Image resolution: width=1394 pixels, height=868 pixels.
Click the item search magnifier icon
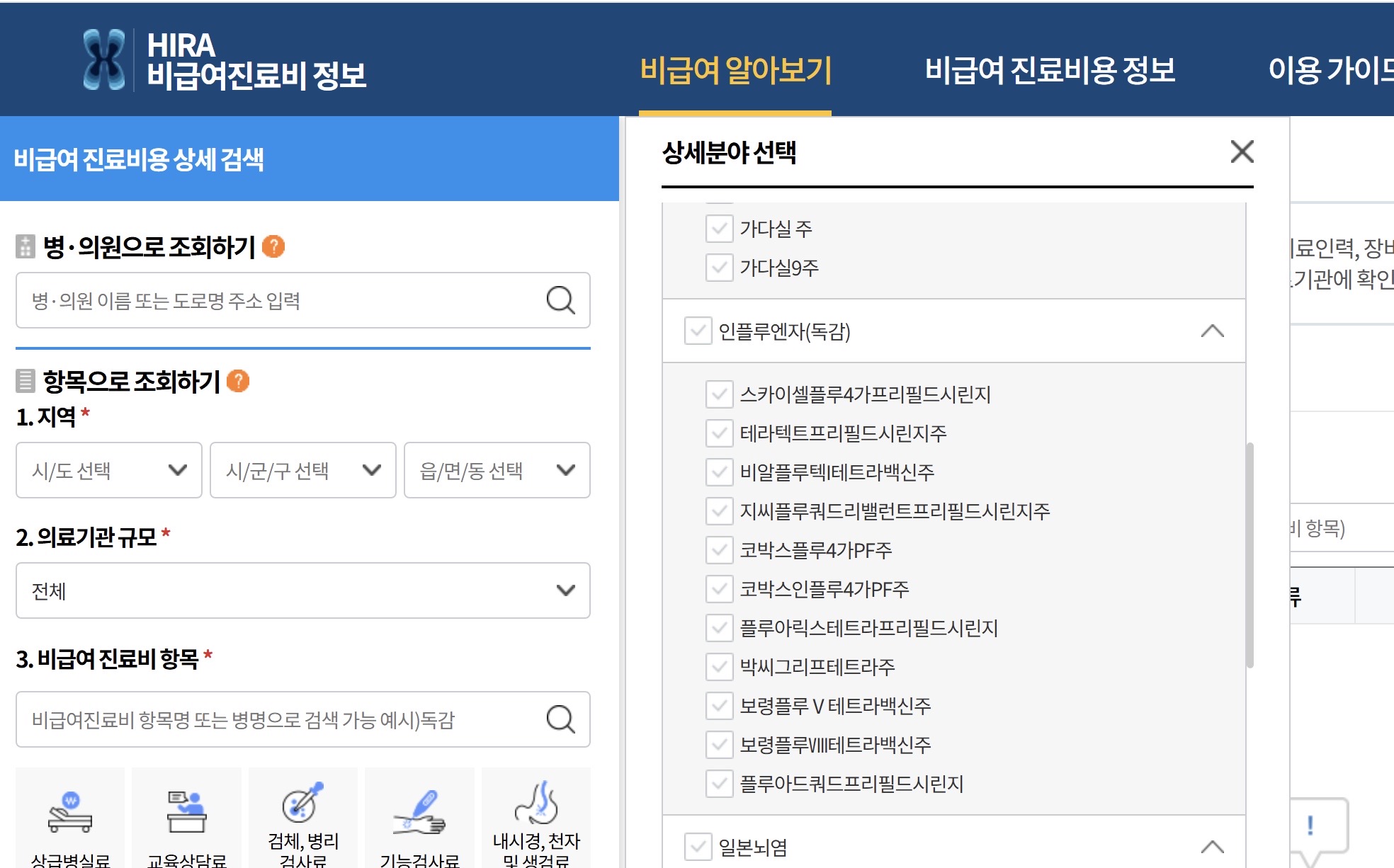(560, 719)
